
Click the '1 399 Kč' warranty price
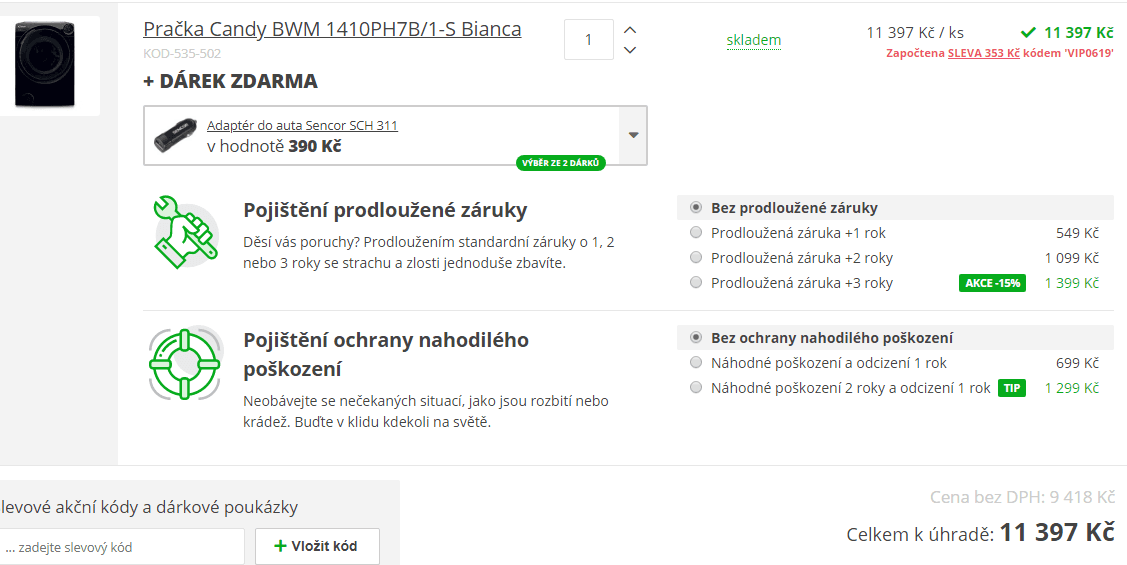1072,283
